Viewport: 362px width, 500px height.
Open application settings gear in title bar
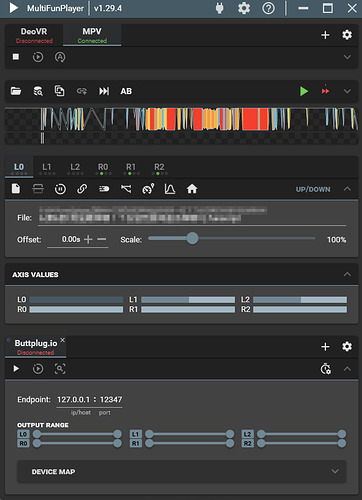[244, 8]
